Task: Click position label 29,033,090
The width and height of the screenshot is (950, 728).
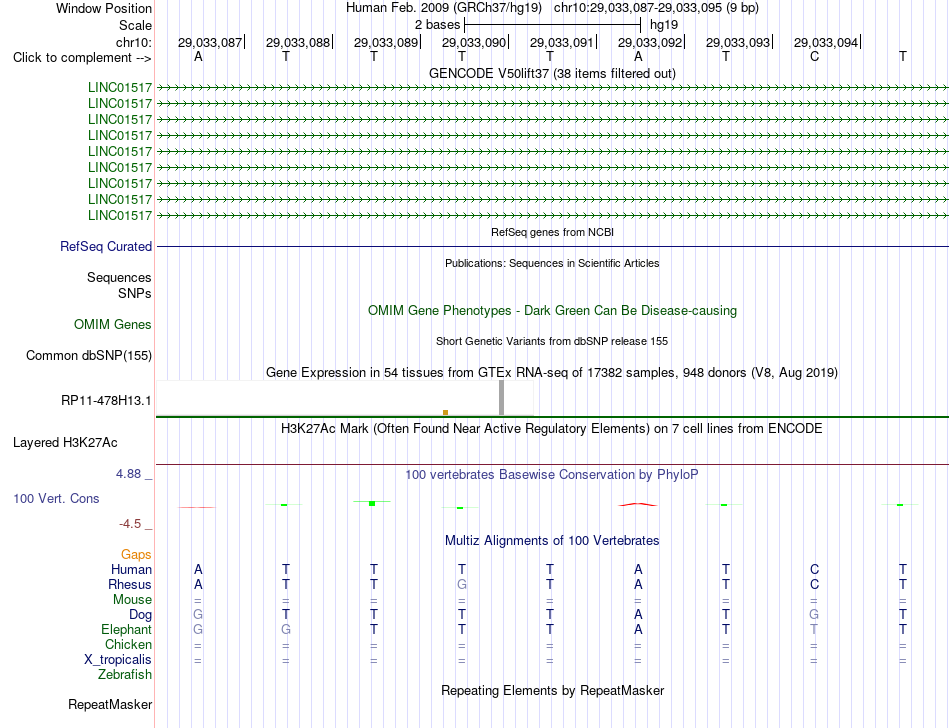Action: tap(474, 42)
